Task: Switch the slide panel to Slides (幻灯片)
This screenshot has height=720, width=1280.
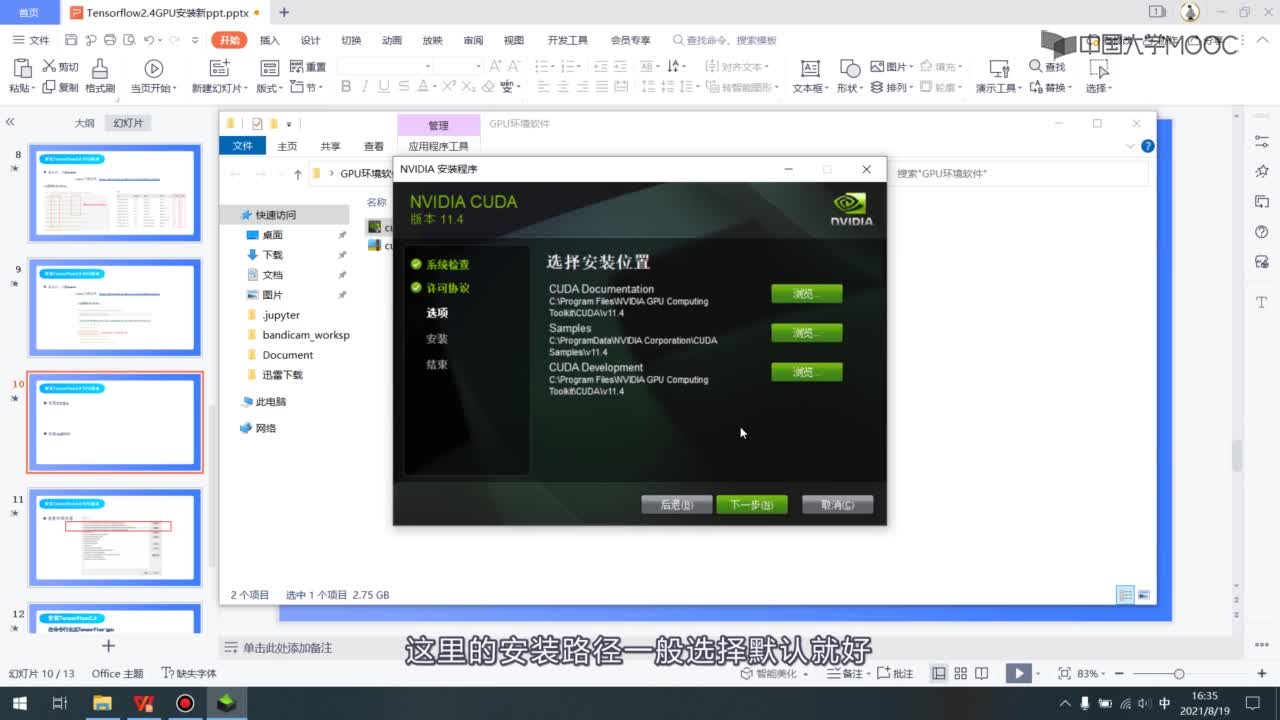Action: click(128, 123)
